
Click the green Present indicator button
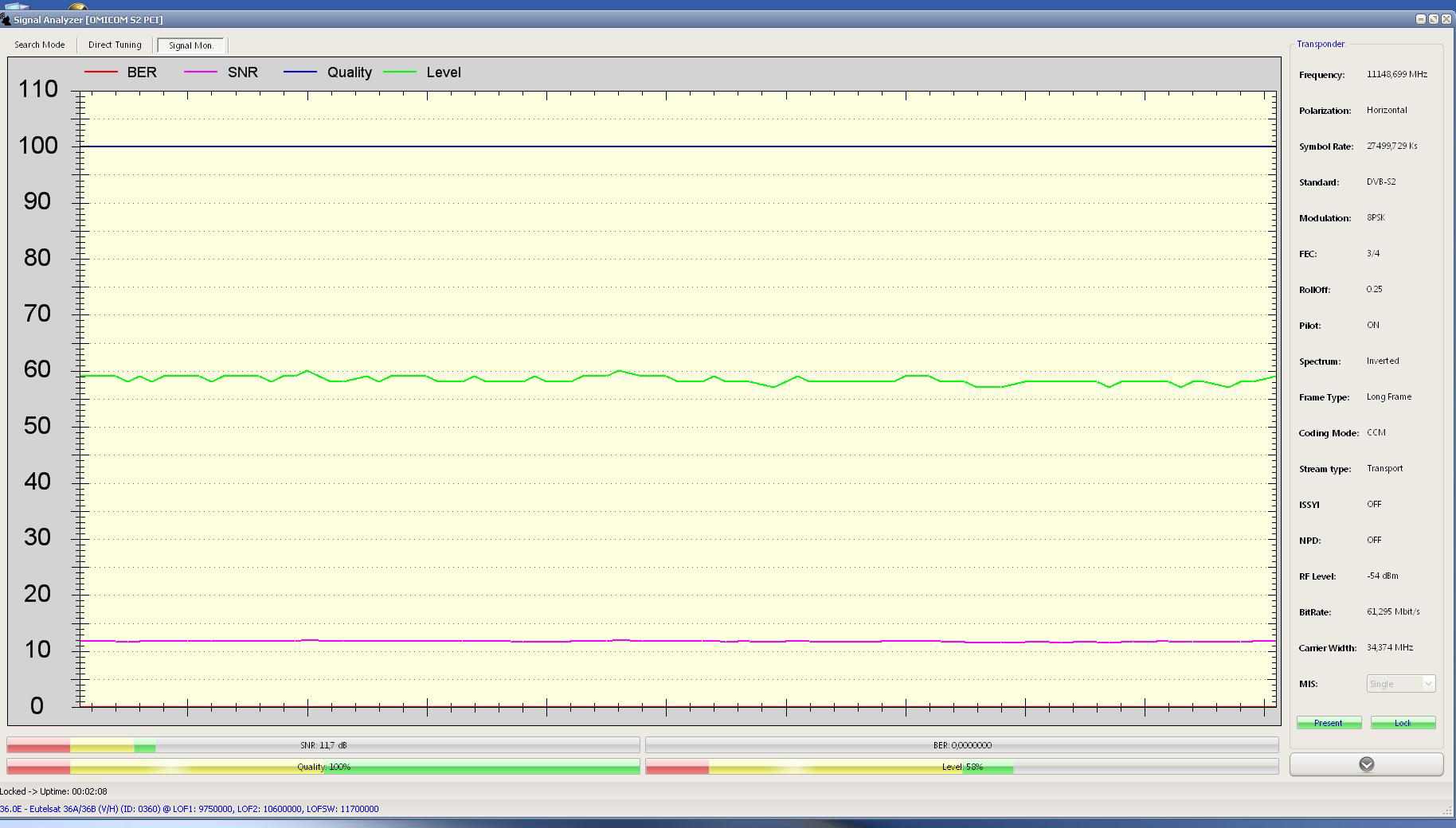[x=1328, y=723]
